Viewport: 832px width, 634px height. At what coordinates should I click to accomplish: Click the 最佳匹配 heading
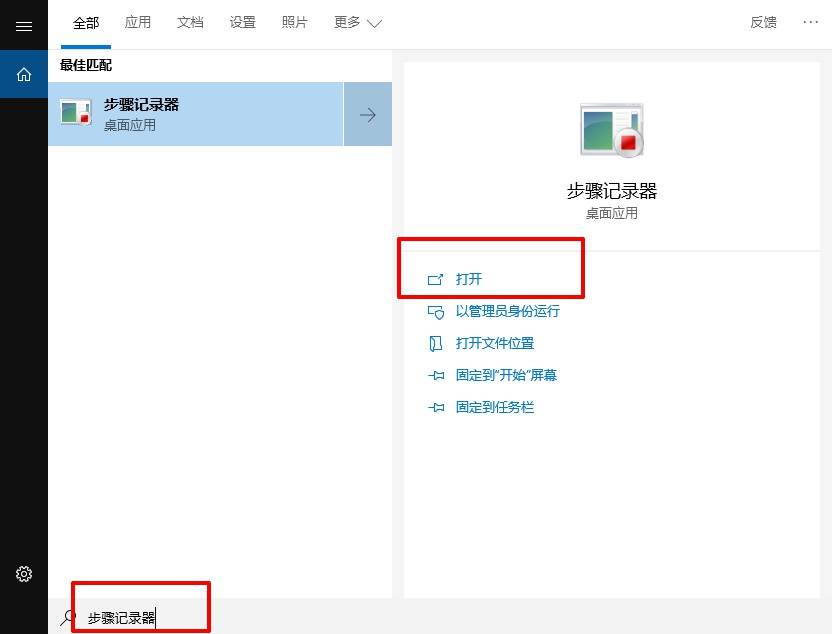(85, 65)
